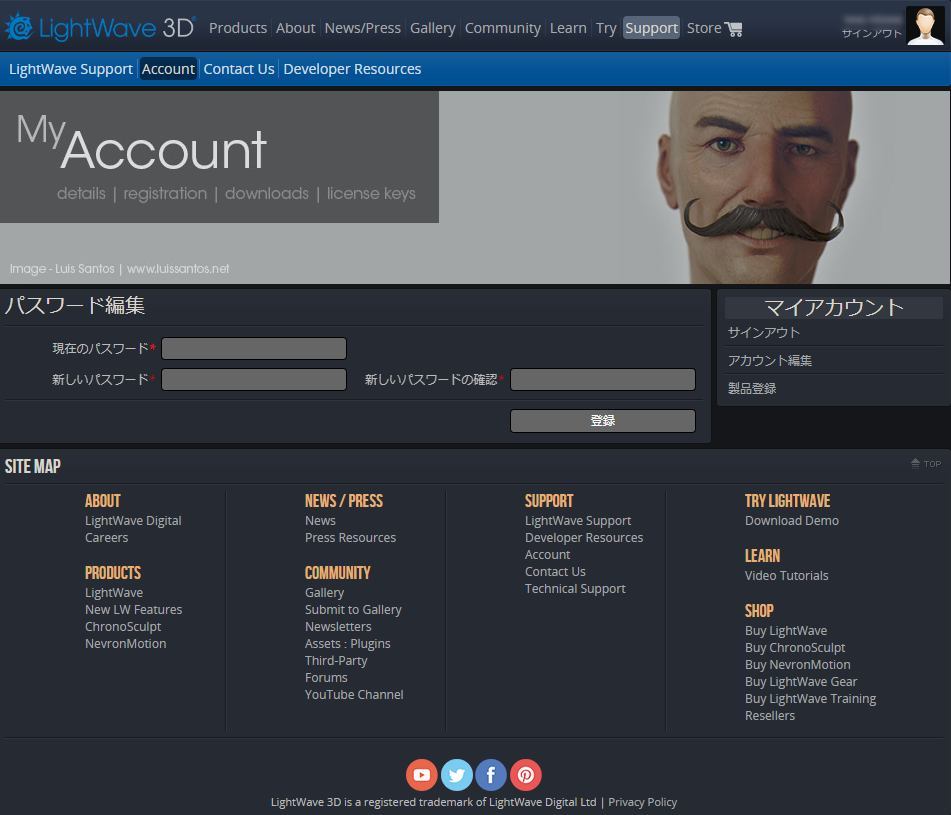The height and width of the screenshot is (815, 951).
Task: Go to the ChronoSculpt product link
Action: click(x=123, y=626)
